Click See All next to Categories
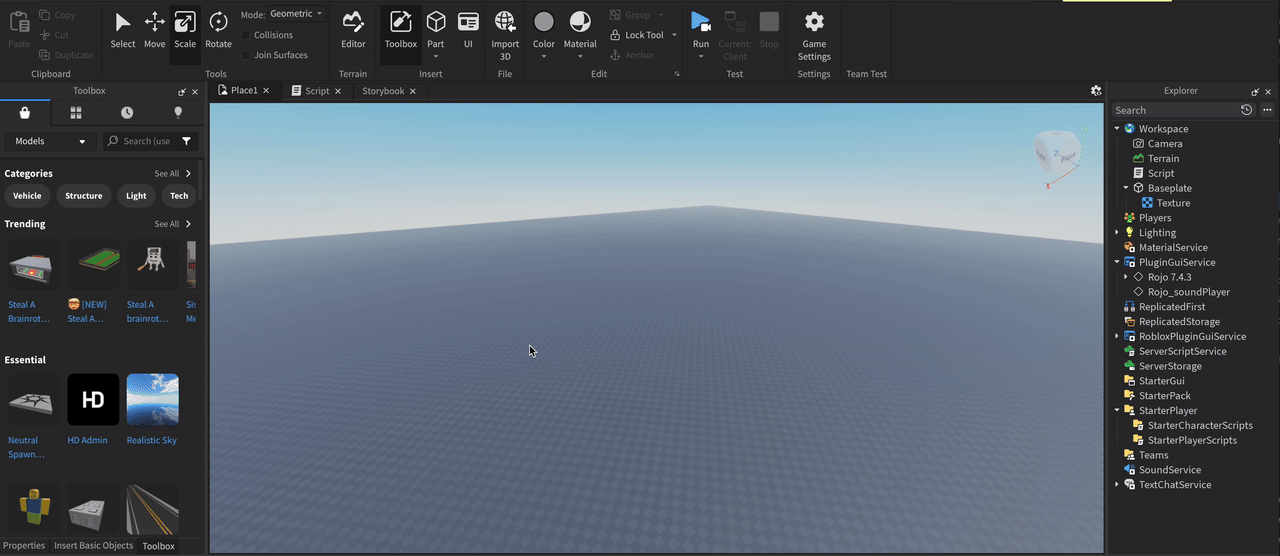The image size is (1280, 556). pos(172,174)
